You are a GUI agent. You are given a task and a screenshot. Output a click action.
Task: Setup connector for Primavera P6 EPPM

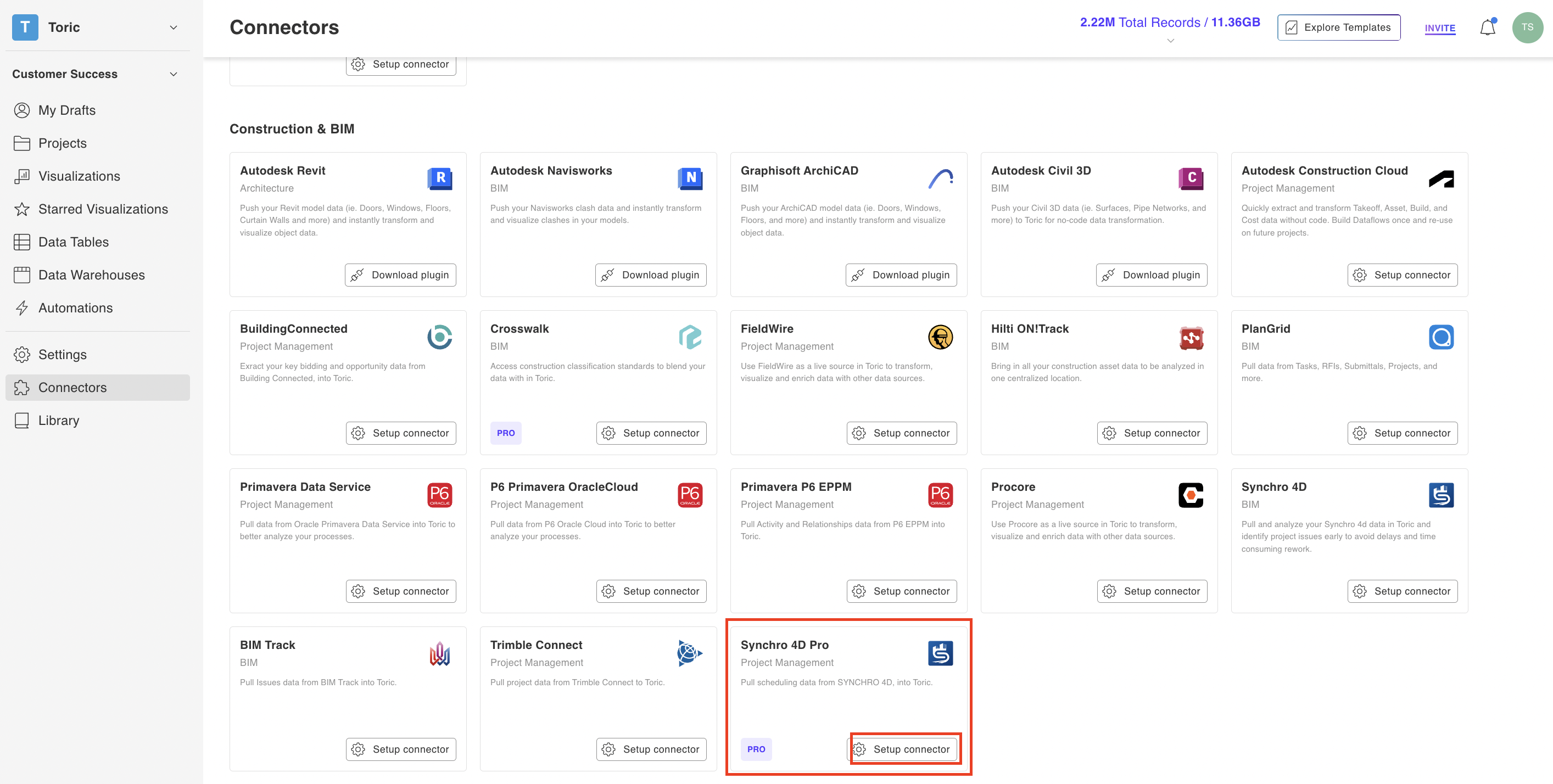[x=902, y=591]
